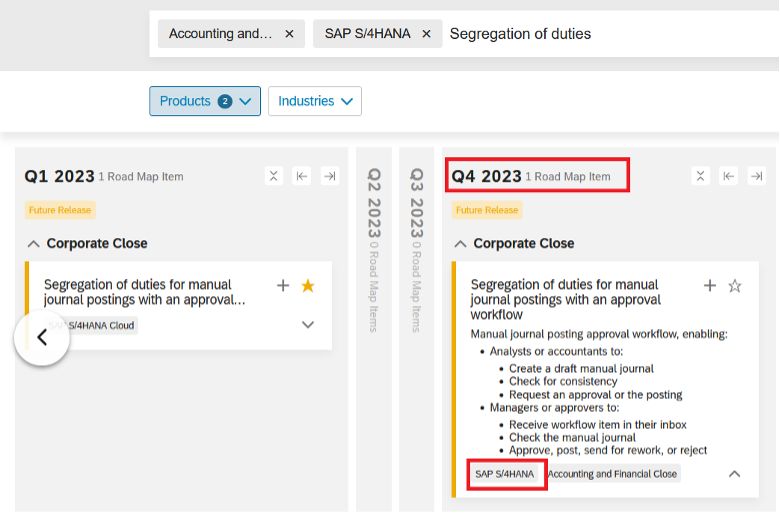Open the Products filter dropdown

click(205, 101)
